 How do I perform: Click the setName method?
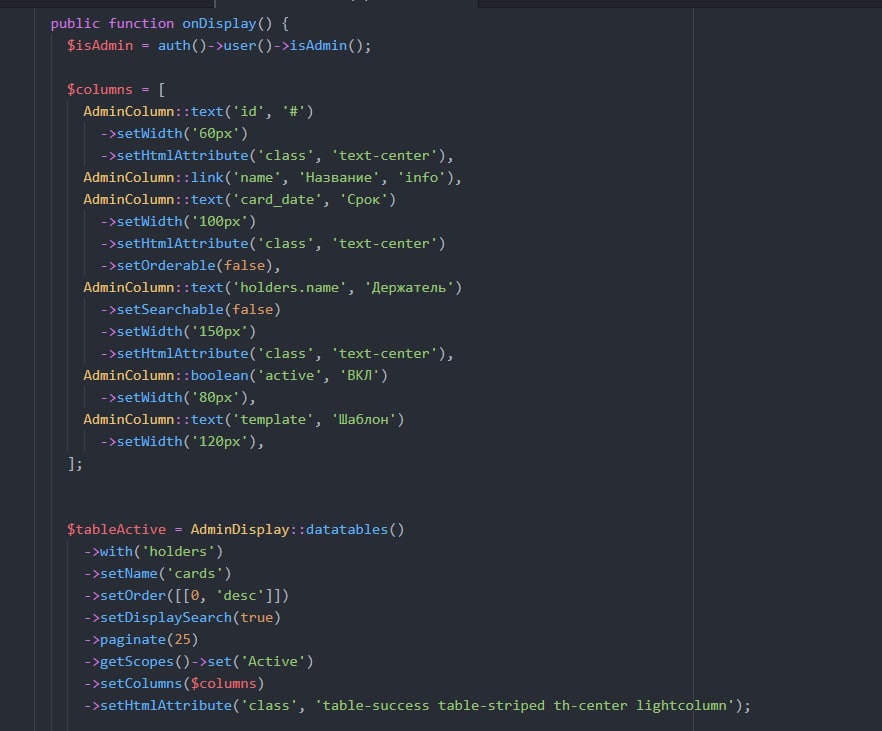click(128, 574)
